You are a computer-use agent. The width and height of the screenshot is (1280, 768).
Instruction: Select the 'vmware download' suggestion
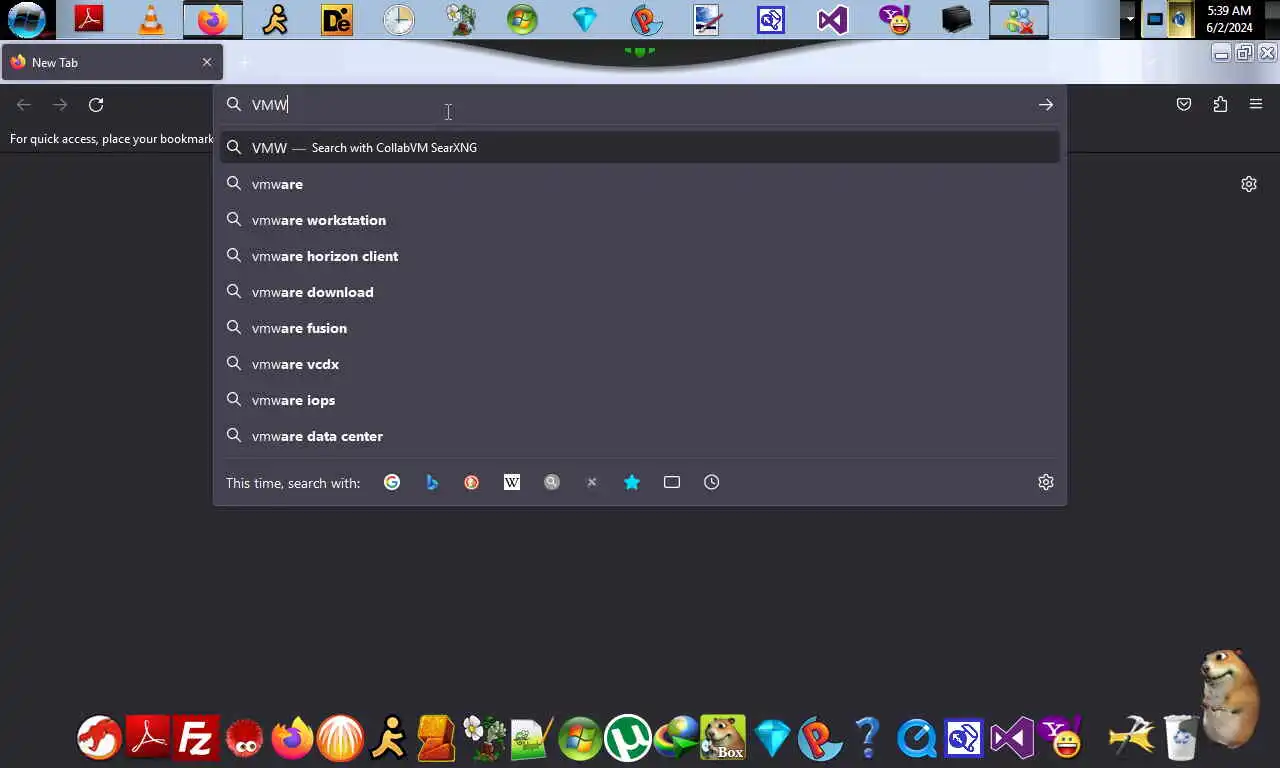(640, 292)
